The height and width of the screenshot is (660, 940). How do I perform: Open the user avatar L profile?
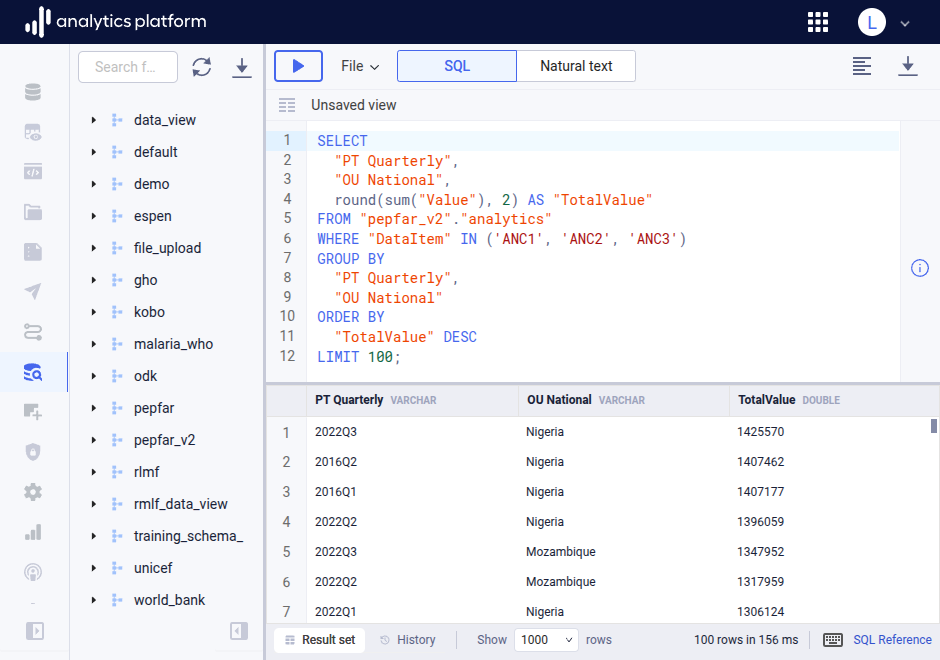(x=872, y=22)
